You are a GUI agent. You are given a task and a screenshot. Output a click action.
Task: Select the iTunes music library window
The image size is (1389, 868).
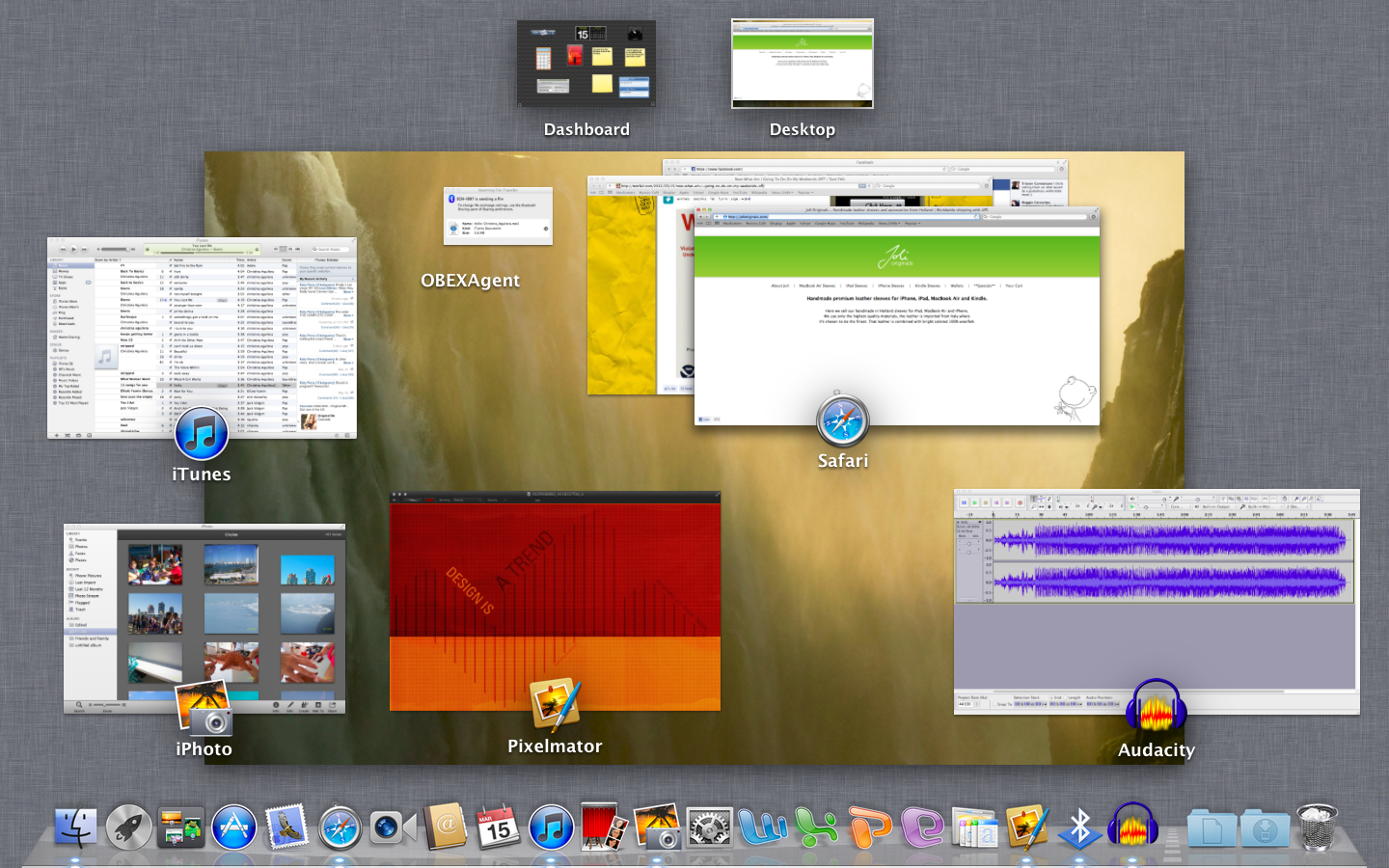click(202, 339)
